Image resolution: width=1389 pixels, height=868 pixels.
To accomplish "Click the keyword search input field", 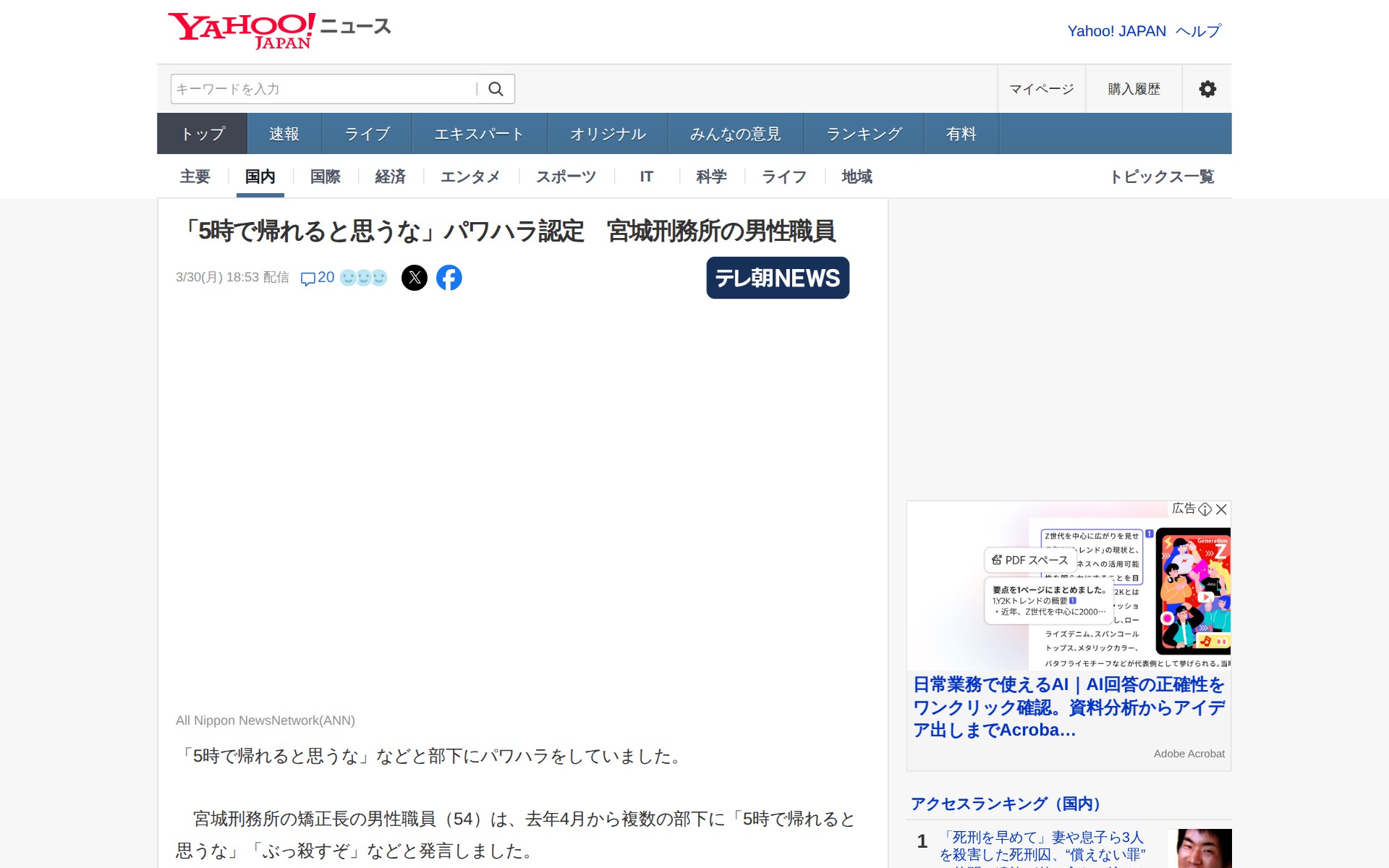I will click(x=322, y=89).
